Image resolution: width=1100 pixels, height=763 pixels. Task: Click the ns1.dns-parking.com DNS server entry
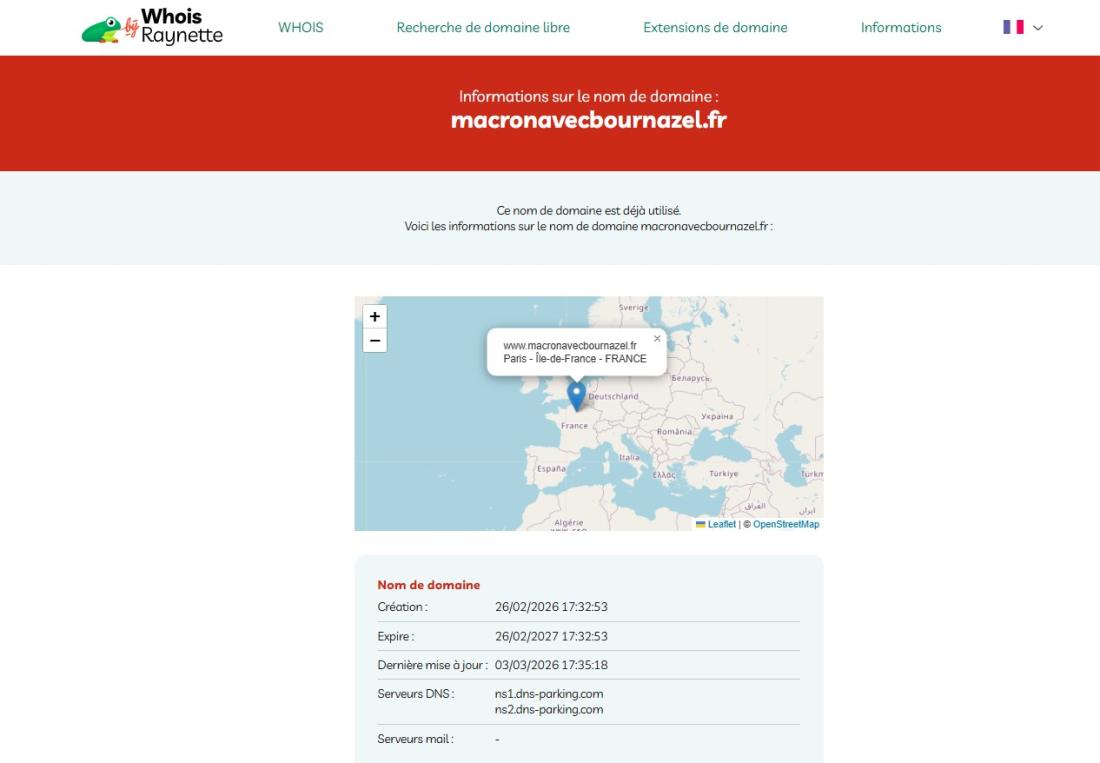[549, 693]
